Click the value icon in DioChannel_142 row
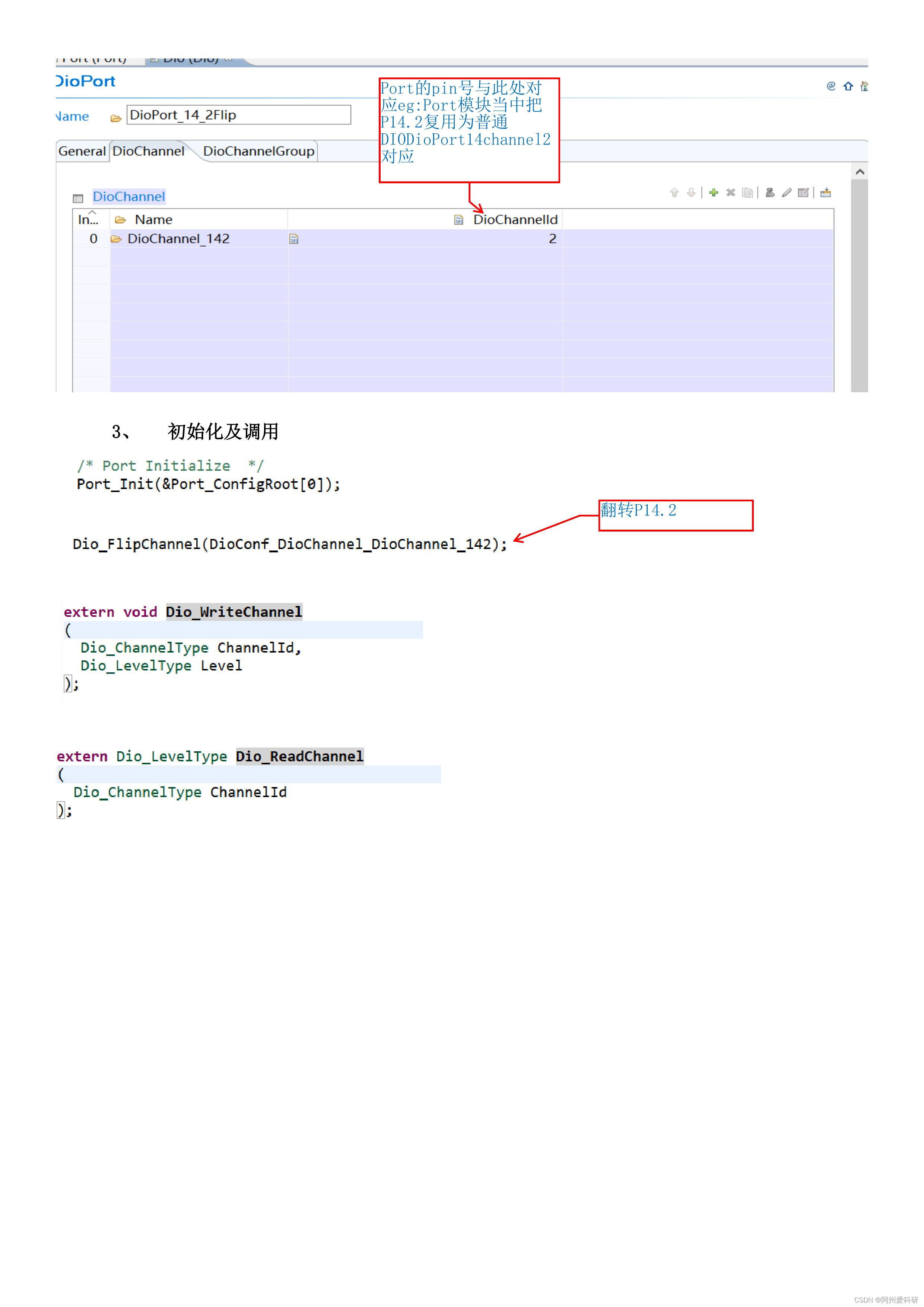The image size is (924, 1307). tap(294, 239)
